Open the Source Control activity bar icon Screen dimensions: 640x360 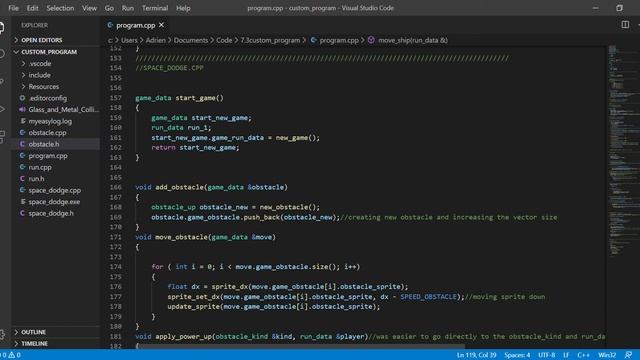pyautogui.click(x=2, y=82)
